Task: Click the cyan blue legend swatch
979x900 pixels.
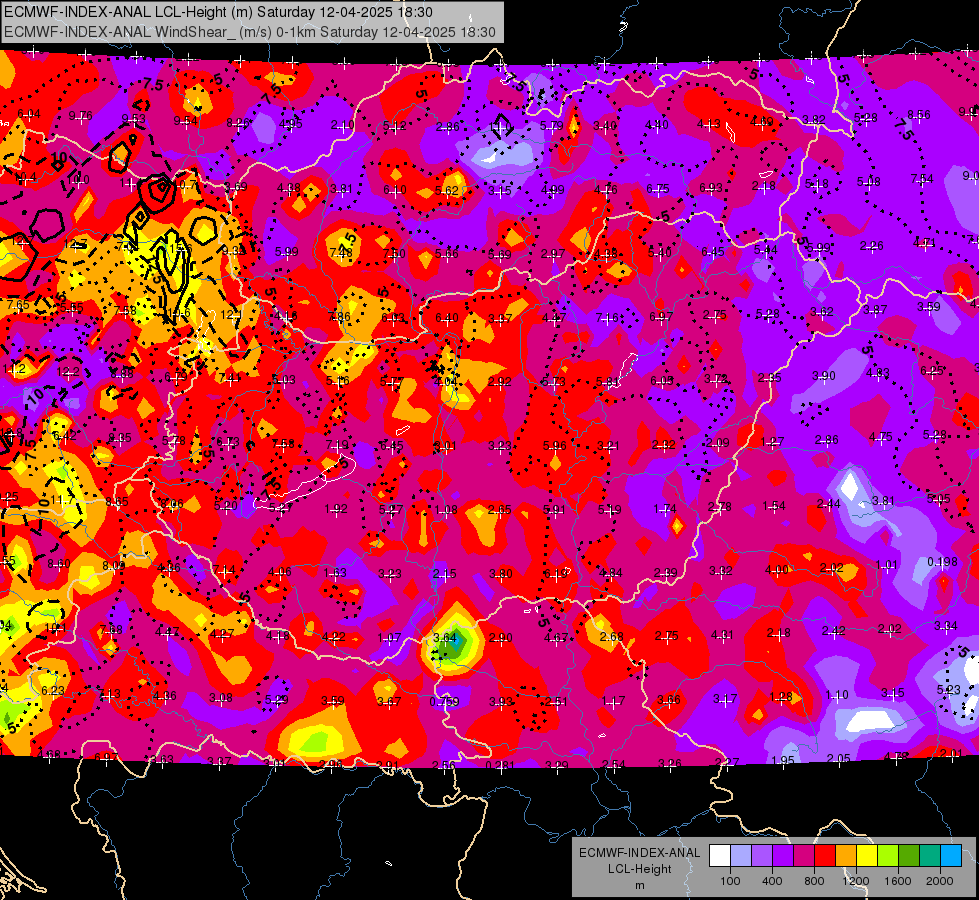Action: pos(951,855)
